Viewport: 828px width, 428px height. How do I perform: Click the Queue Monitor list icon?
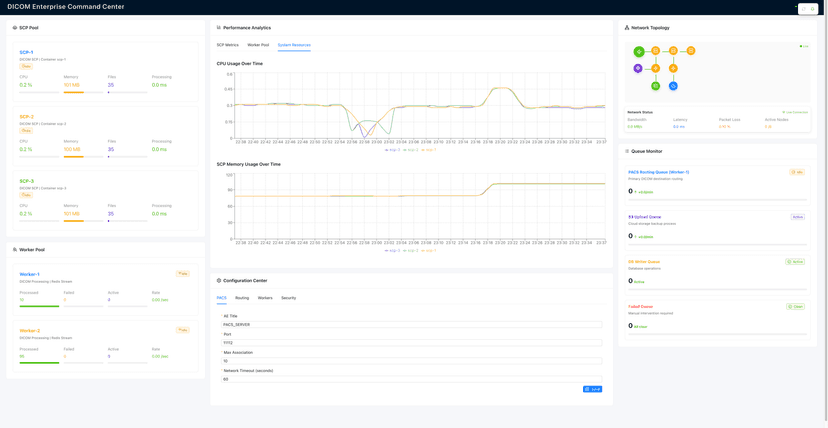click(627, 151)
